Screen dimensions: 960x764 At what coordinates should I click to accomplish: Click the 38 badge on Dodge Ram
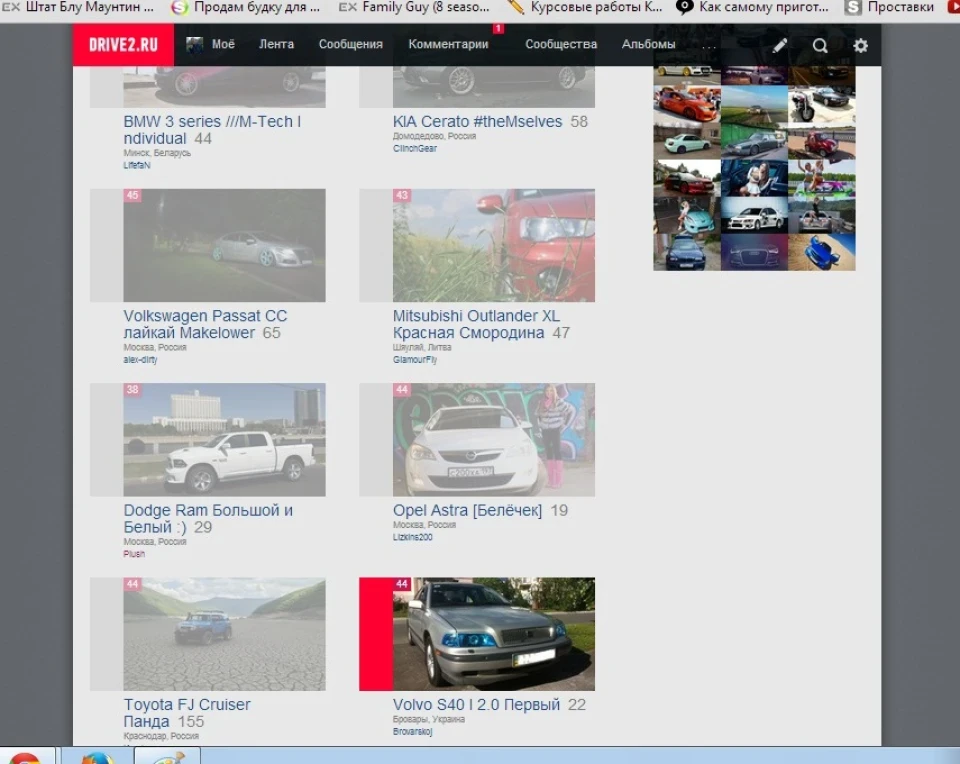coord(132,389)
